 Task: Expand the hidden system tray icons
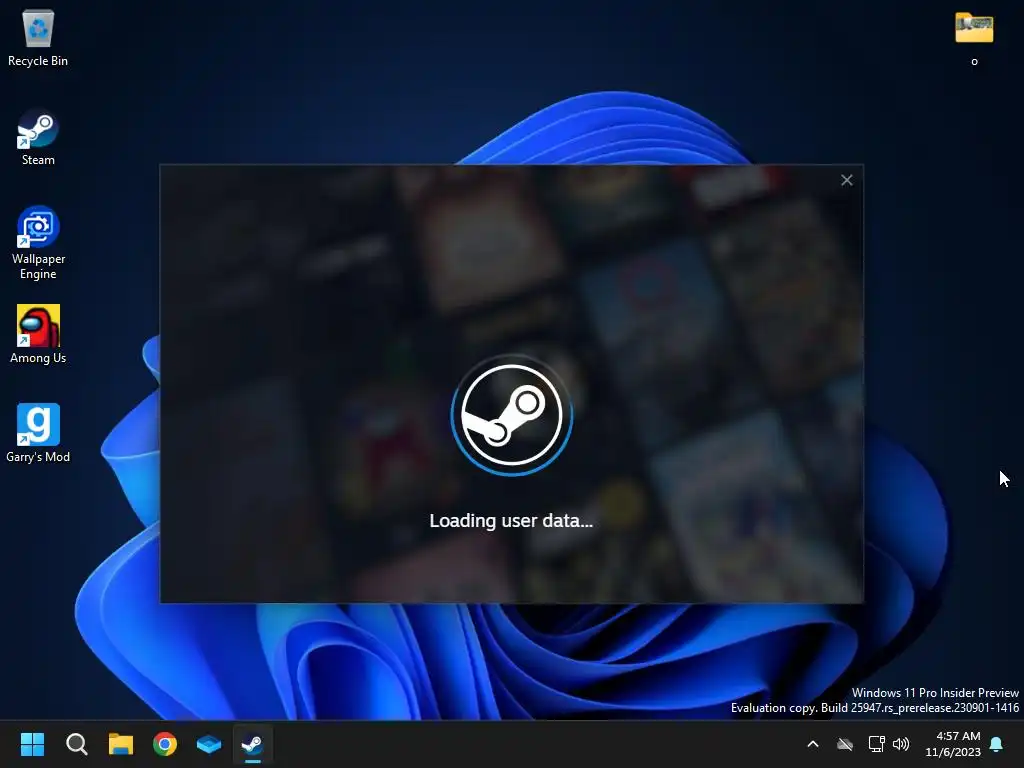coord(813,744)
